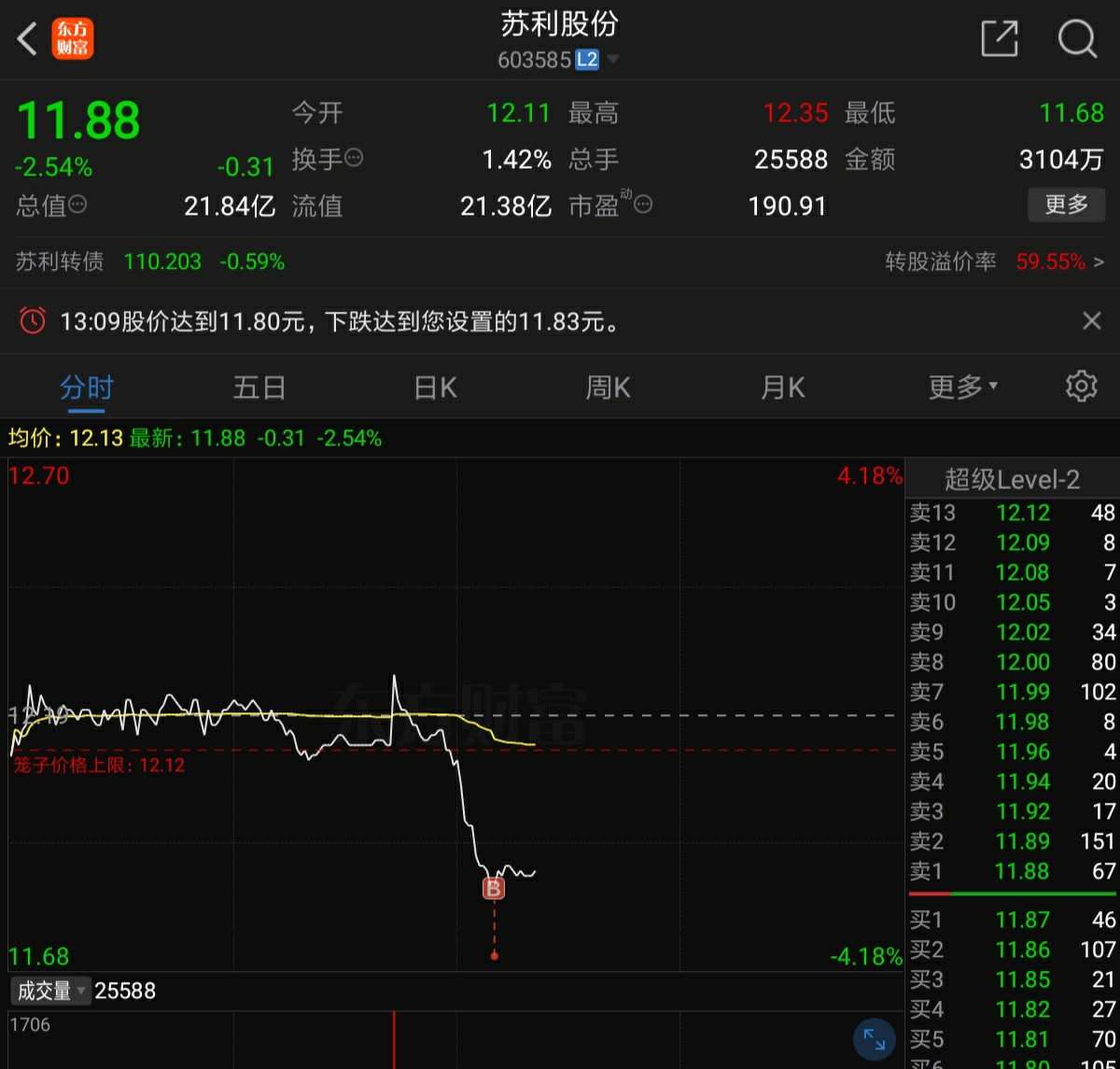Select the 卖3 order at 11.92
The width and height of the screenshot is (1120, 1069).
(1013, 811)
